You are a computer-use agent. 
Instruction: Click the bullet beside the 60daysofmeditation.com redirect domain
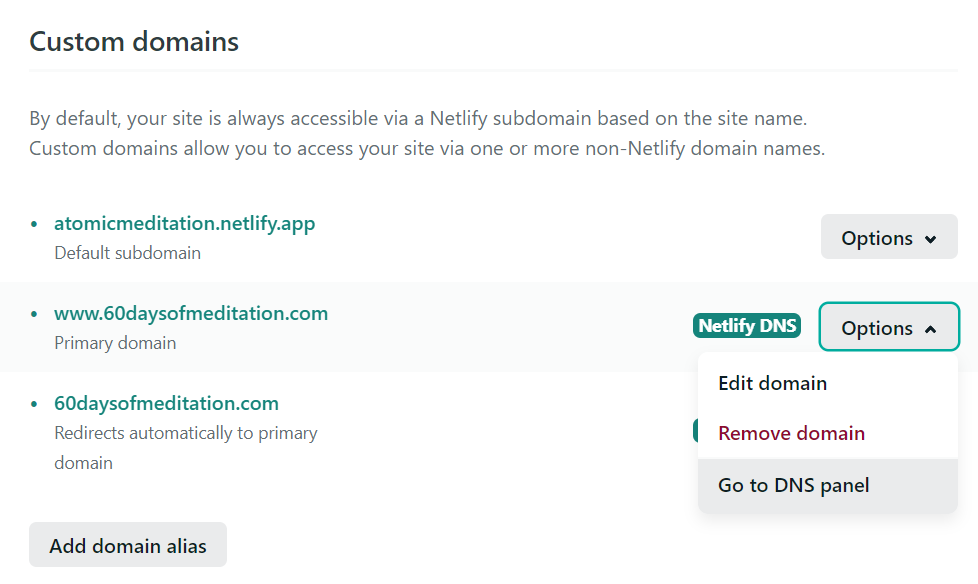click(x=34, y=404)
